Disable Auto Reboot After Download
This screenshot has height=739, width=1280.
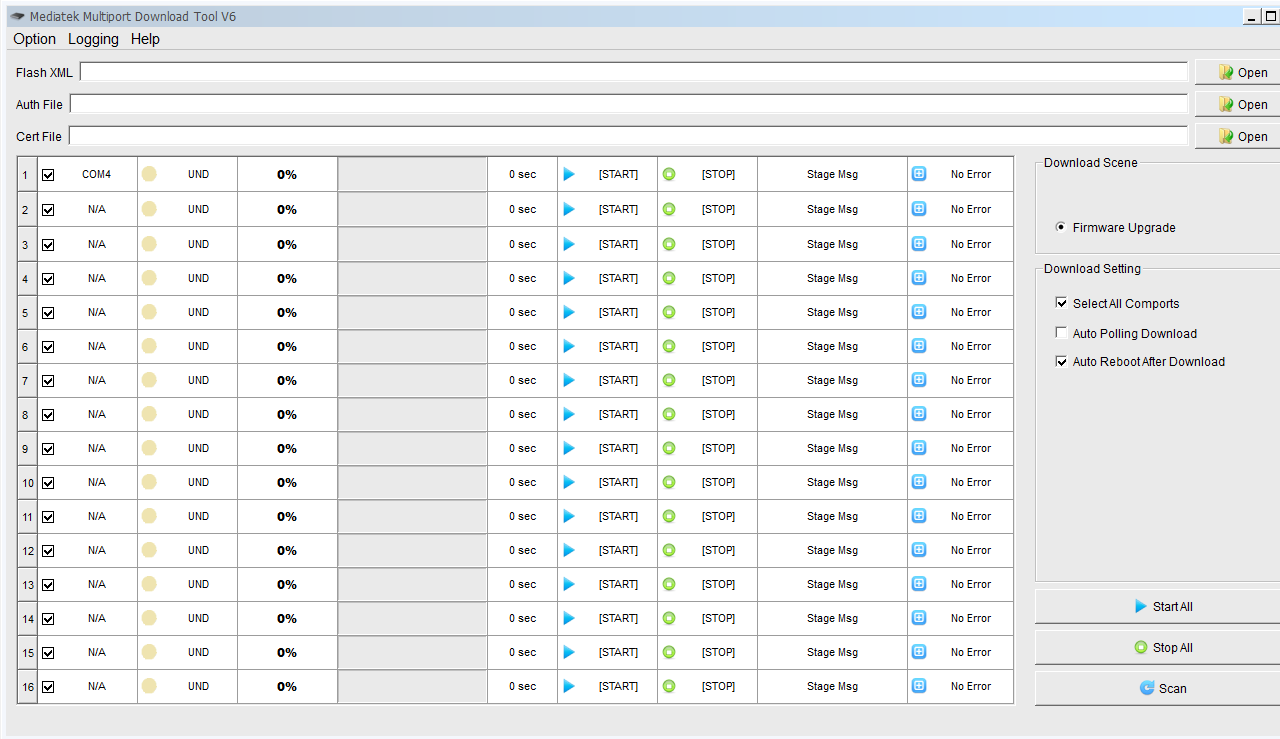[1062, 361]
